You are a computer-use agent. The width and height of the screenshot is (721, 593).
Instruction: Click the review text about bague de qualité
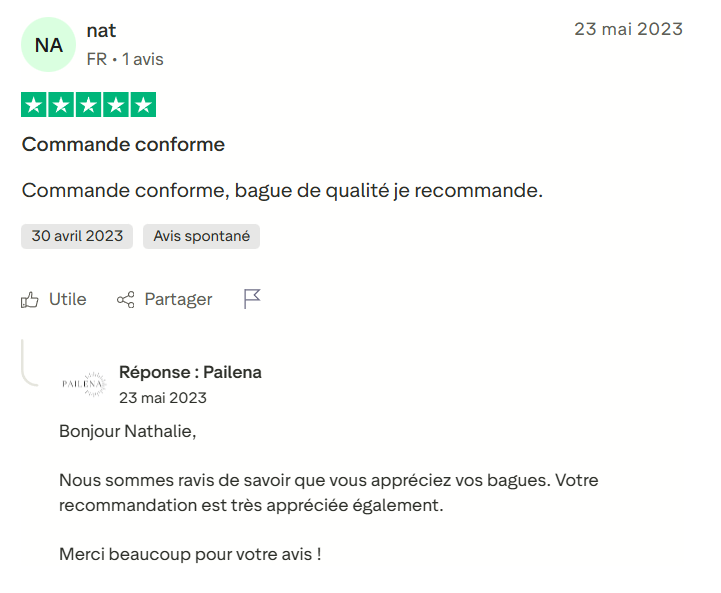coord(282,190)
